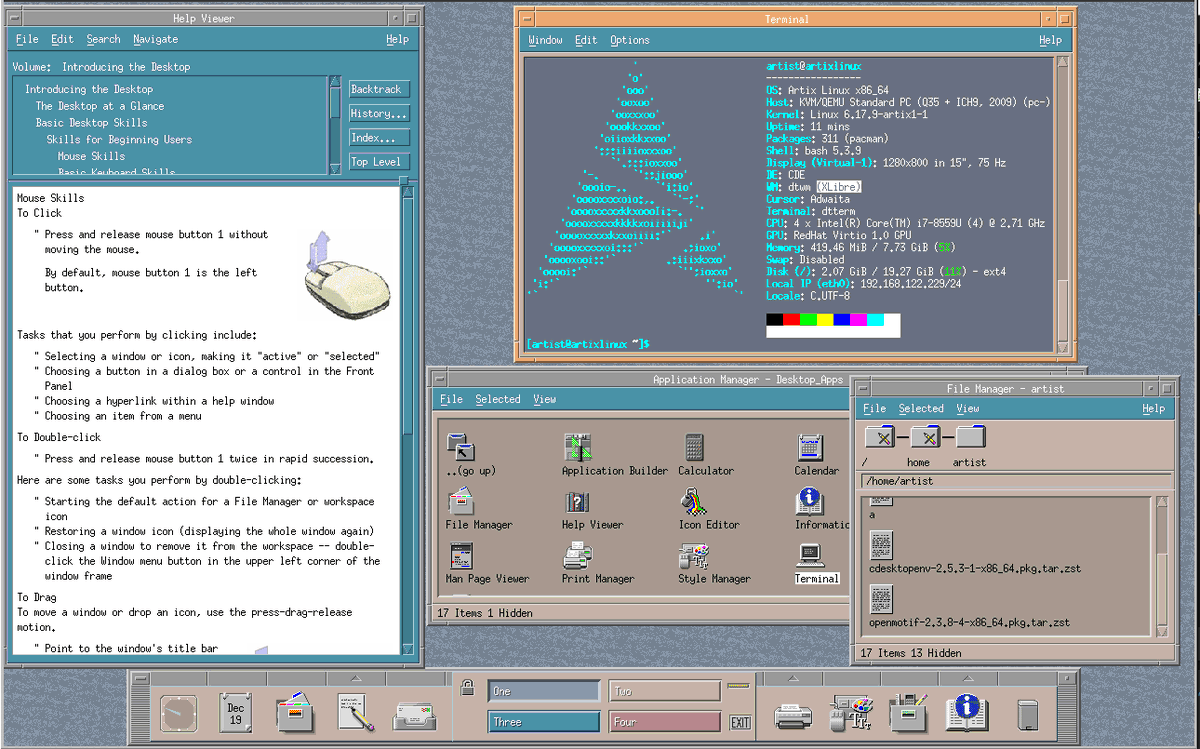Viewport: 1200px width, 749px height.
Task: Click the Backtrack button
Action: [x=377, y=89]
